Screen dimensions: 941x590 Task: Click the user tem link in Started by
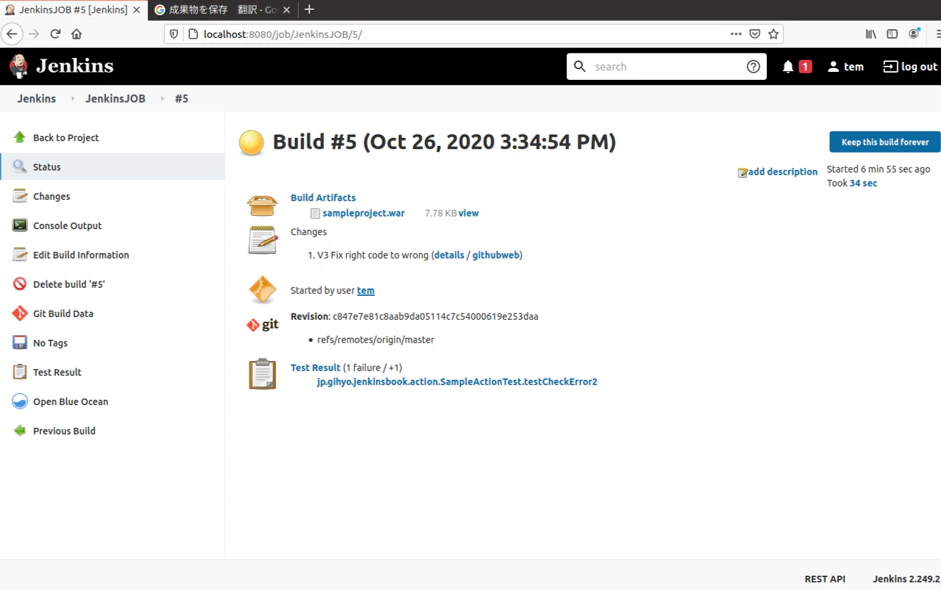pyautogui.click(x=365, y=290)
